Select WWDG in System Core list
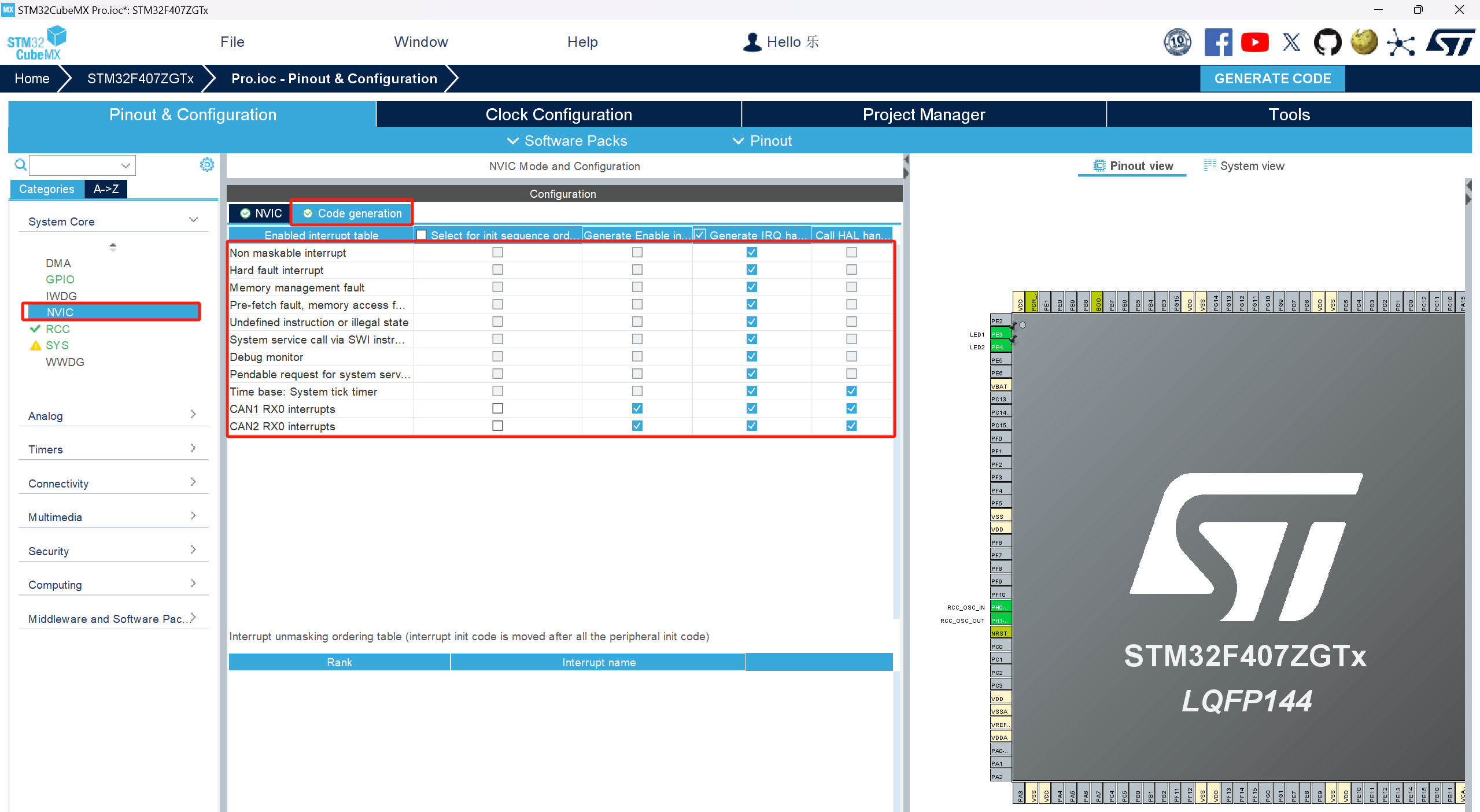The image size is (1480, 812). (x=65, y=362)
